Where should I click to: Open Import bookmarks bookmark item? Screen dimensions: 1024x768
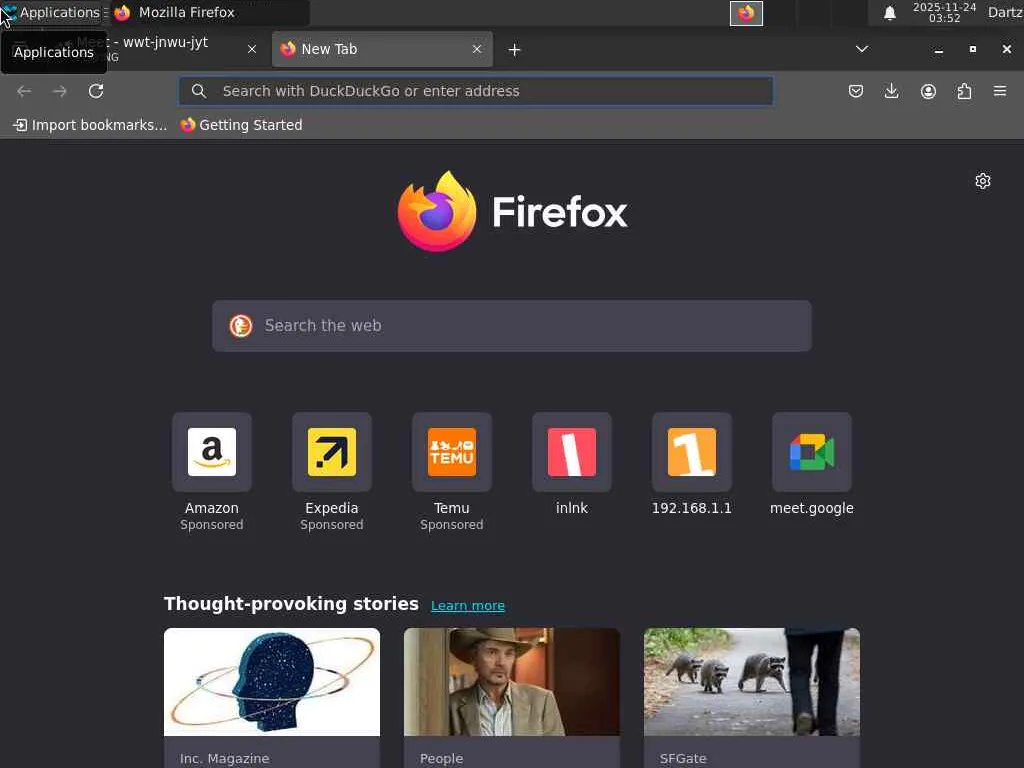tap(90, 125)
